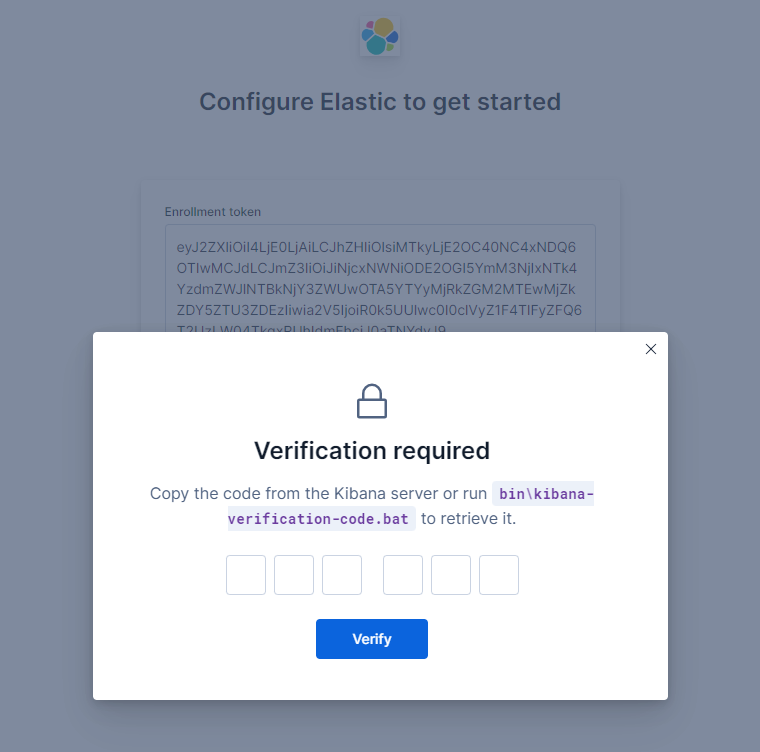Select the fifth verification code digit box
This screenshot has width=760, height=752.
point(451,575)
